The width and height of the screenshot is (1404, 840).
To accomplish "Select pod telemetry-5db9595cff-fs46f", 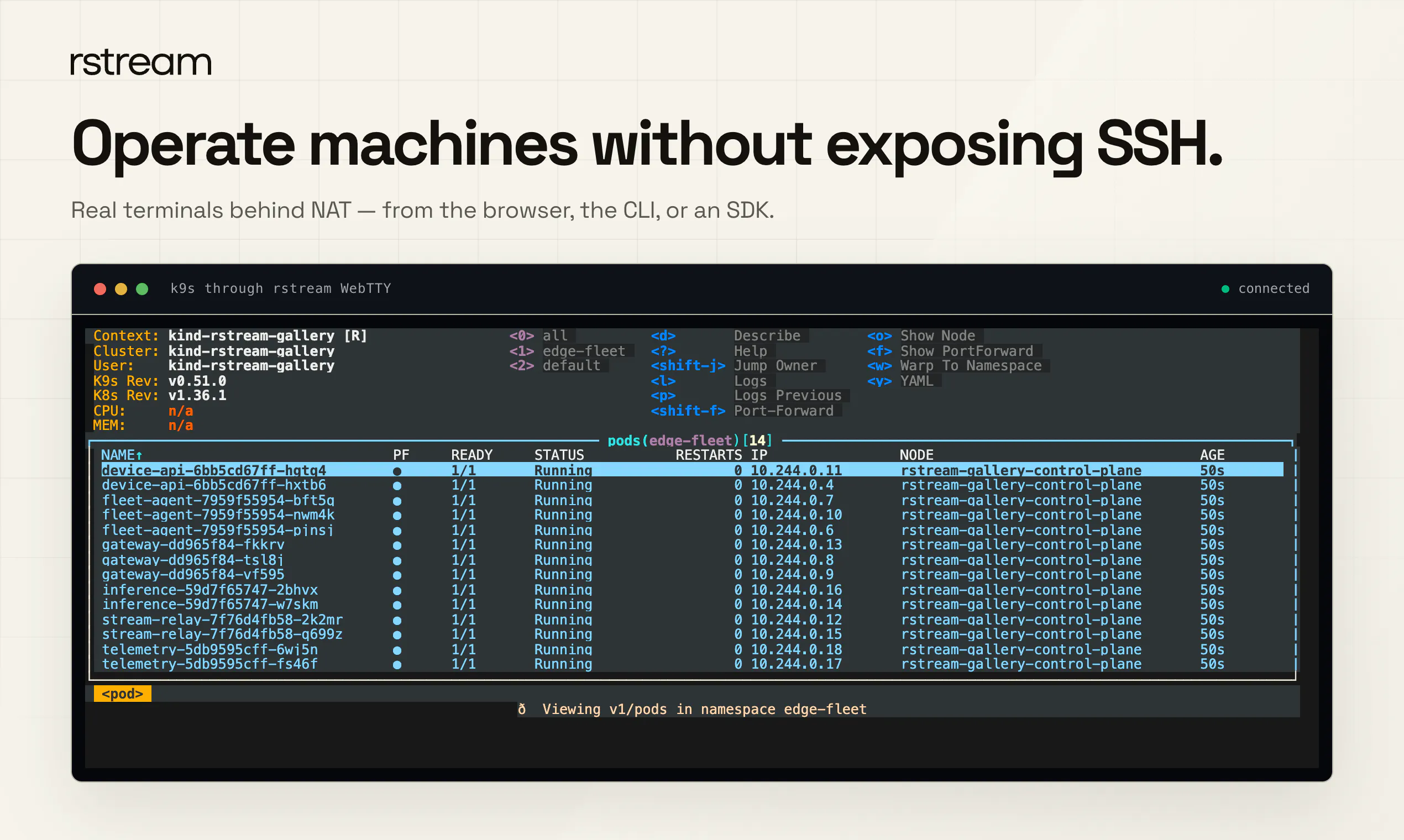I will click(692, 664).
